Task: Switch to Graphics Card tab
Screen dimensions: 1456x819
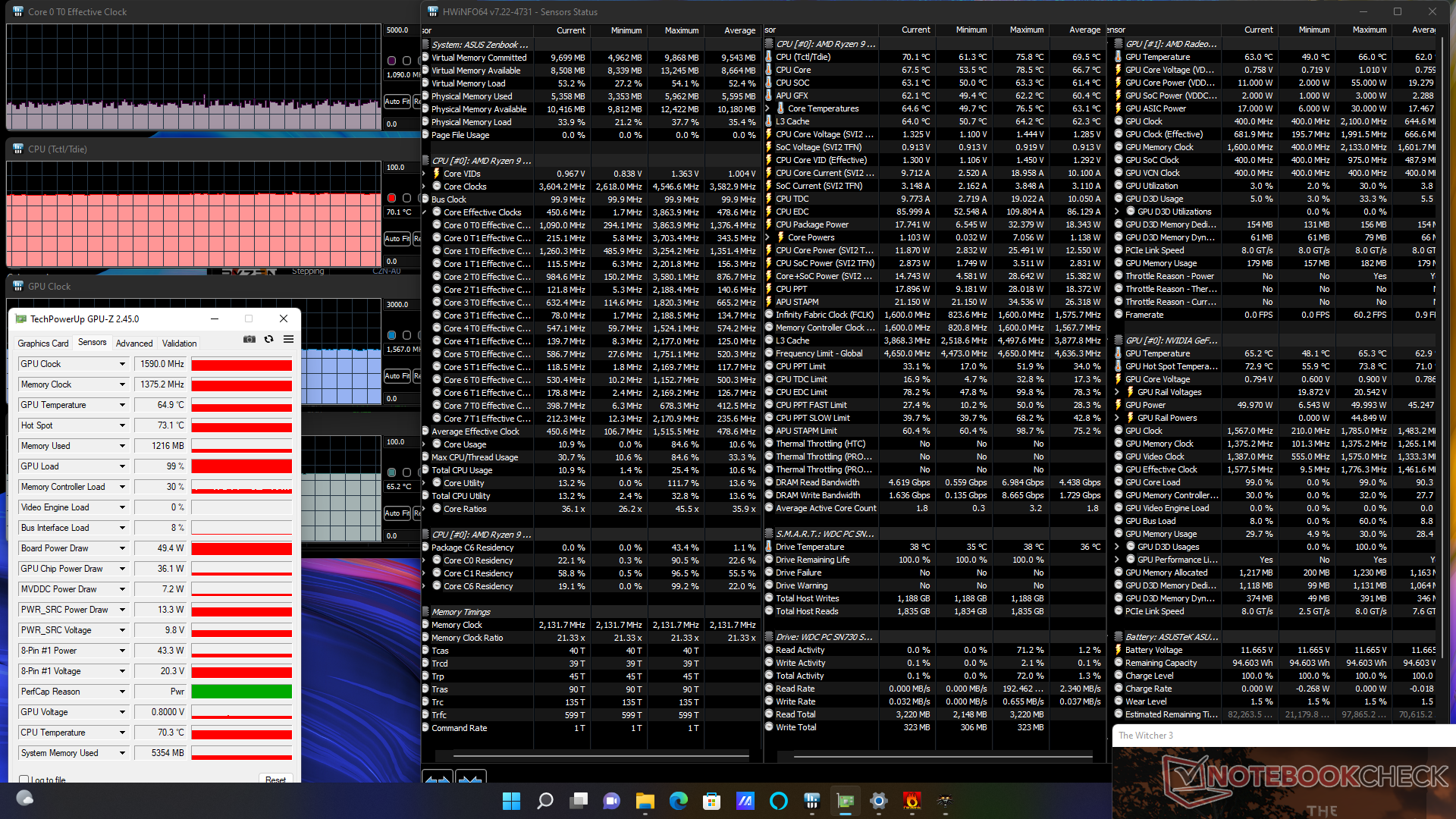Action: 43,344
